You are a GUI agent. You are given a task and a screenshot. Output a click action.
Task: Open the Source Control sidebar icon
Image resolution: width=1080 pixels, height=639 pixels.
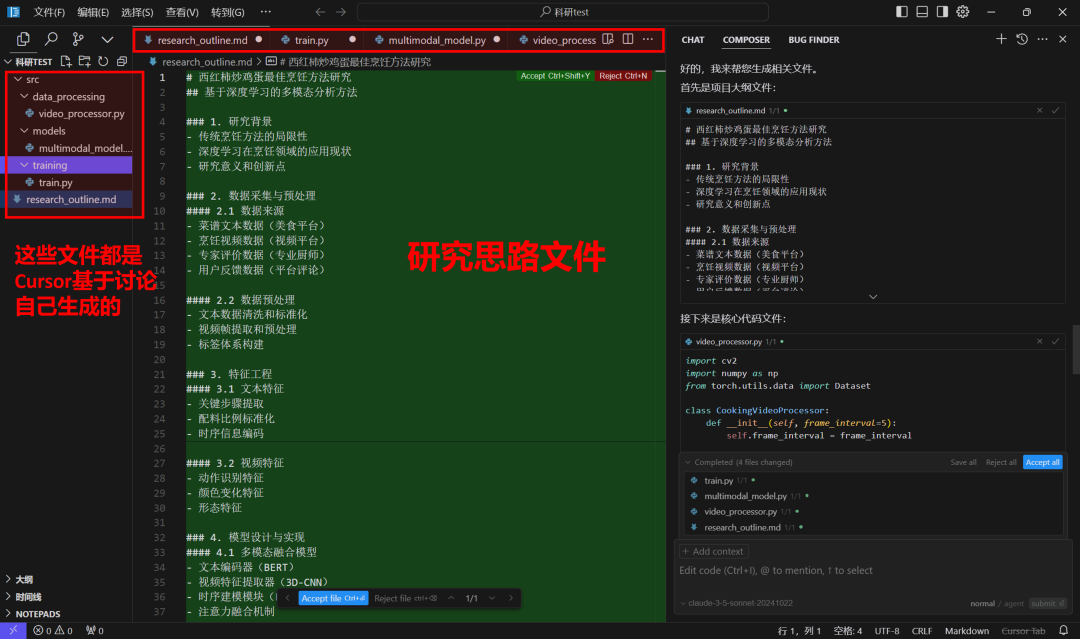pos(76,39)
